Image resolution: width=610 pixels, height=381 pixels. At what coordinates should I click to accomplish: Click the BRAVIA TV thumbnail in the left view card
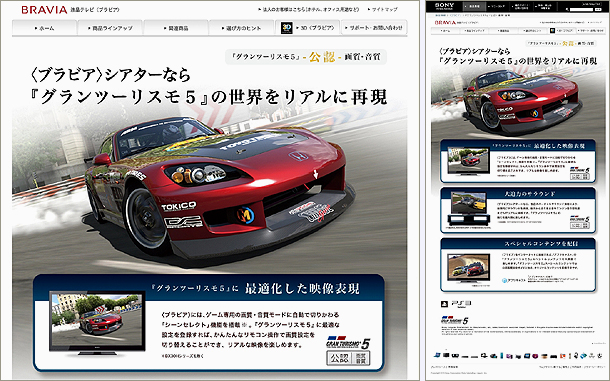click(97, 323)
